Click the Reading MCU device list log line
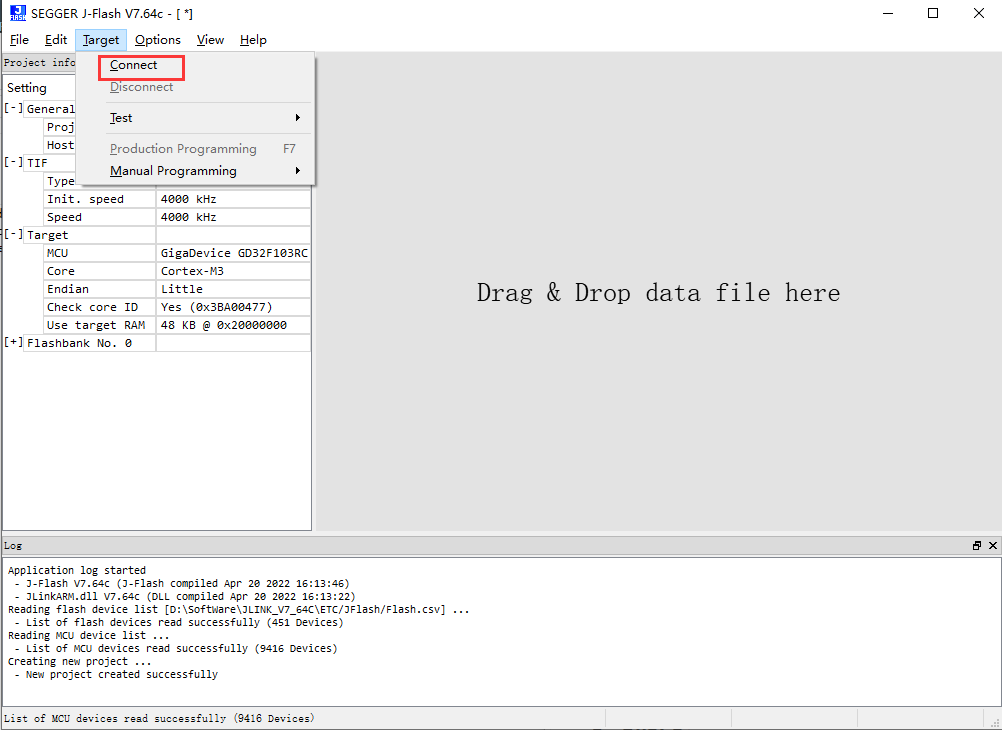1002x730 pixels. (x=88, y=635)
